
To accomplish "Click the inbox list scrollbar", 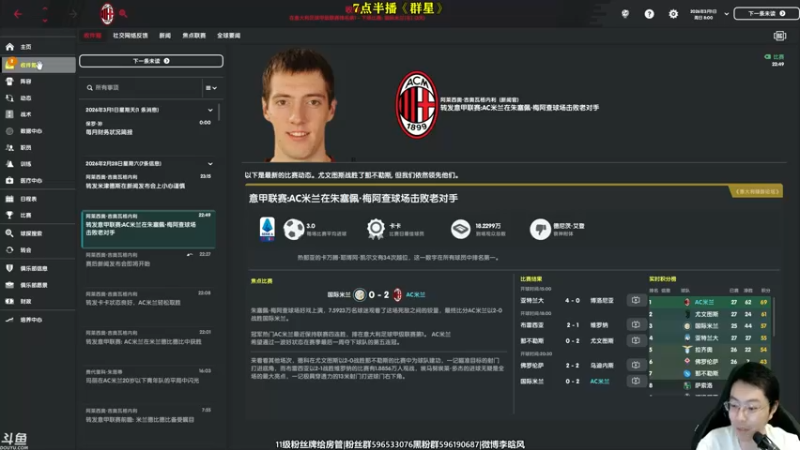I will [219, 112].
